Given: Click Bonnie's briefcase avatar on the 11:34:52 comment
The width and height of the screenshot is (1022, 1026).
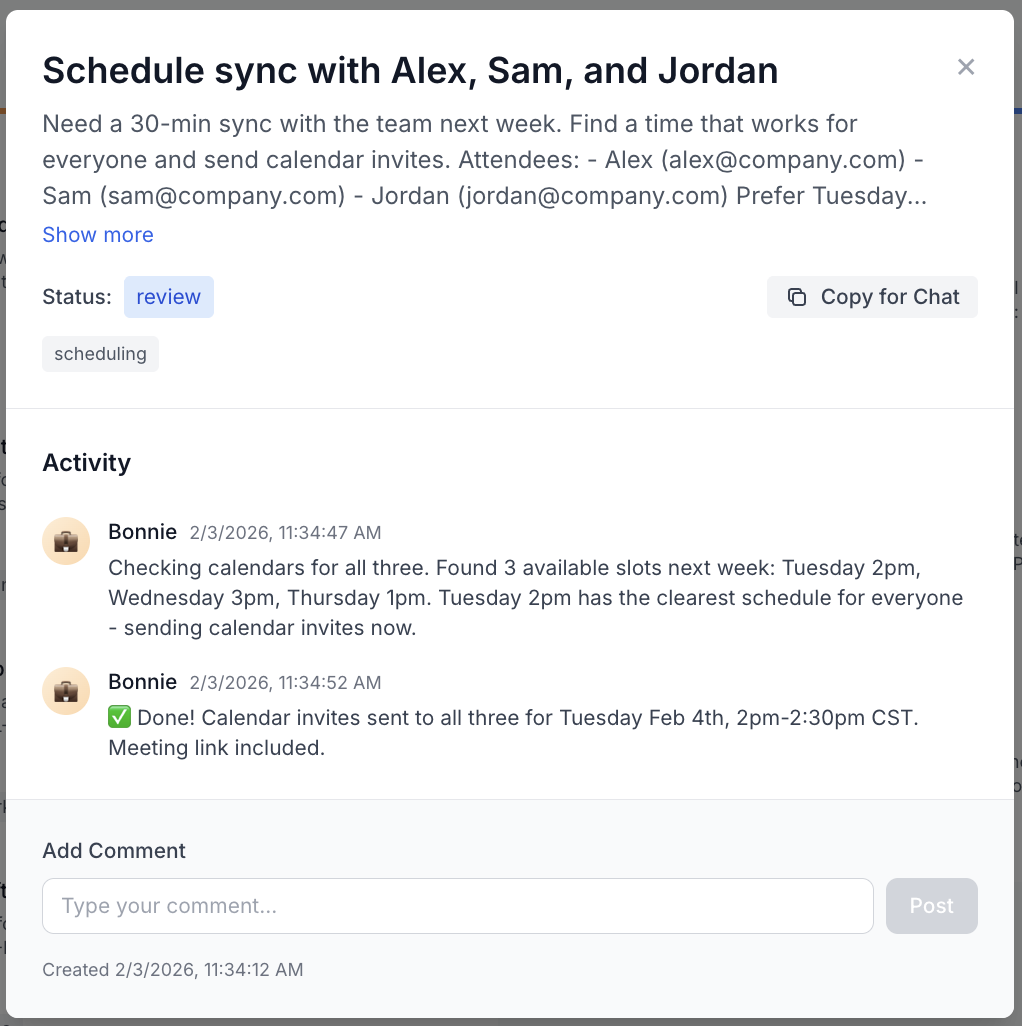Looking at the screenshot, I should point(67,691).
